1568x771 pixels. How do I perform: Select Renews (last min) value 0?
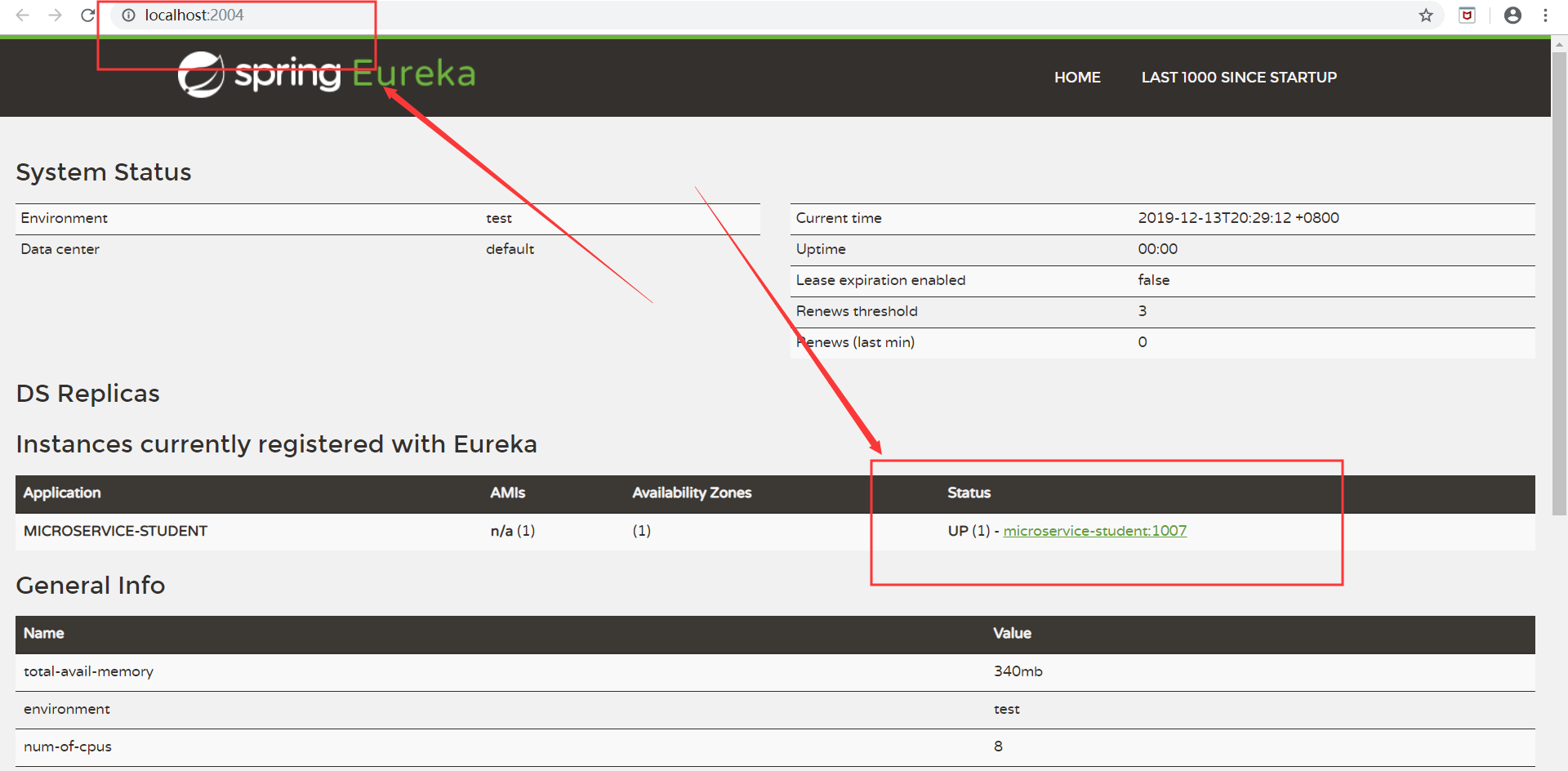[1142, 342]
